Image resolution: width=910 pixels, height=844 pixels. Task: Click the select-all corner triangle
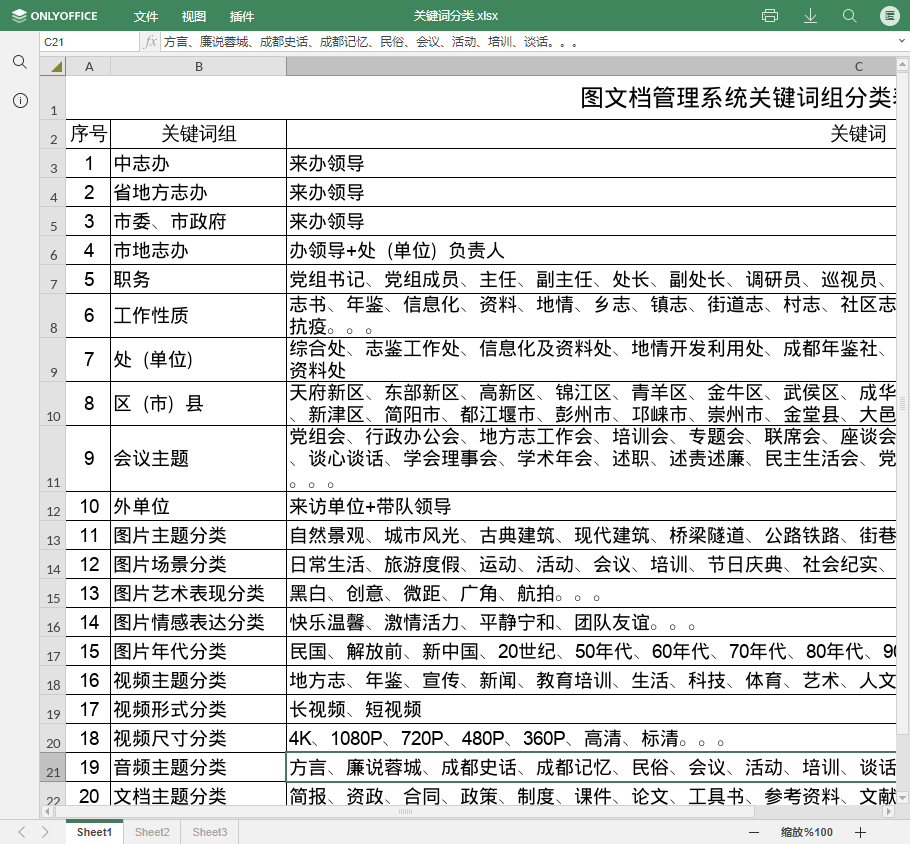point(55,67)
